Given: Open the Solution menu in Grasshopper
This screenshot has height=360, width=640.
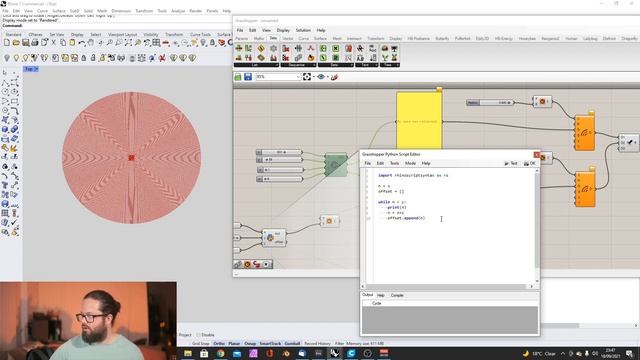Looking at the screenshot, I should pyautogui.click(x=303, y=30).
